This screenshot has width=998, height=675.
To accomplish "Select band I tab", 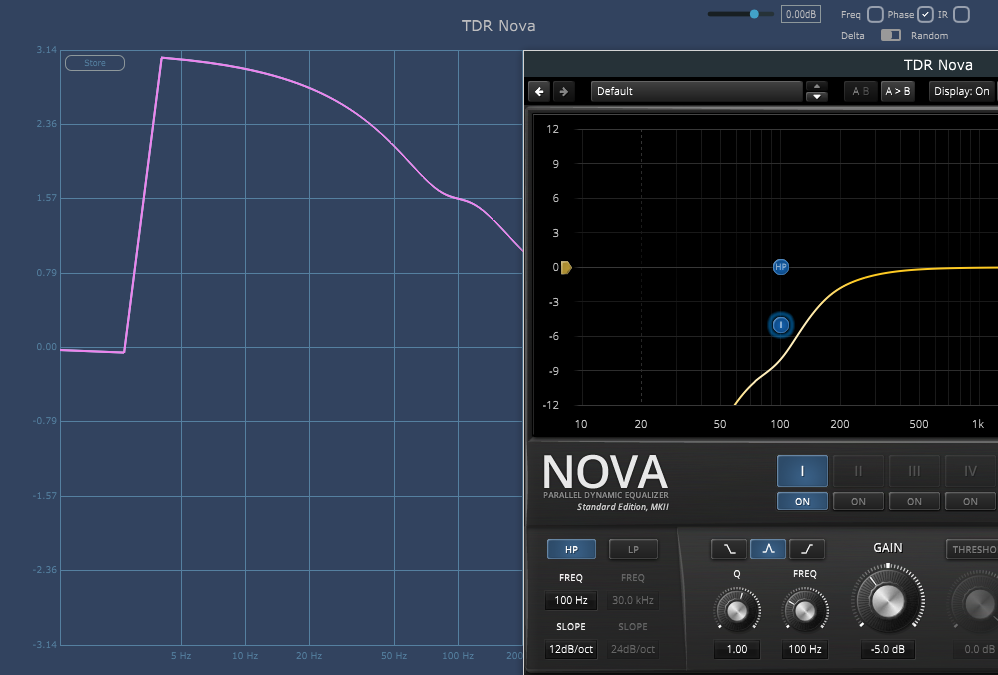I will tap(802, 471).
